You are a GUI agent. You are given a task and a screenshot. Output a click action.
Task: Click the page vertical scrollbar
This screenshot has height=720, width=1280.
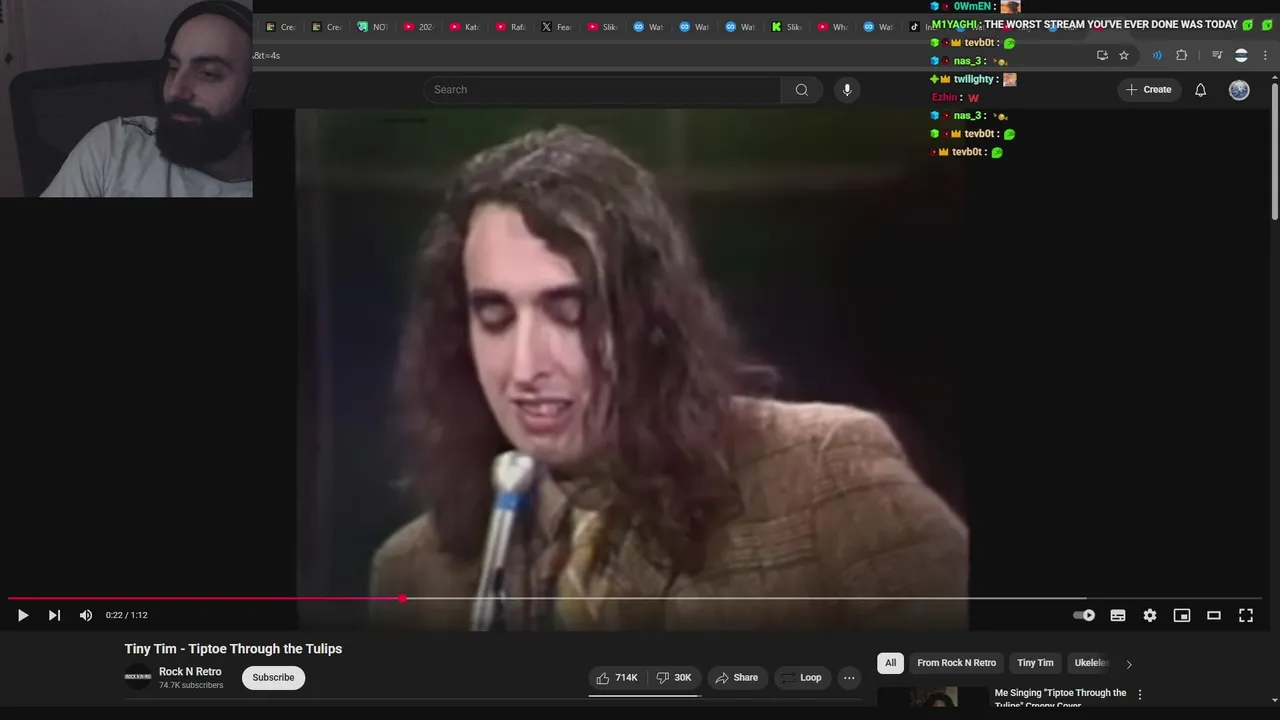click(x=1274, y=150)
